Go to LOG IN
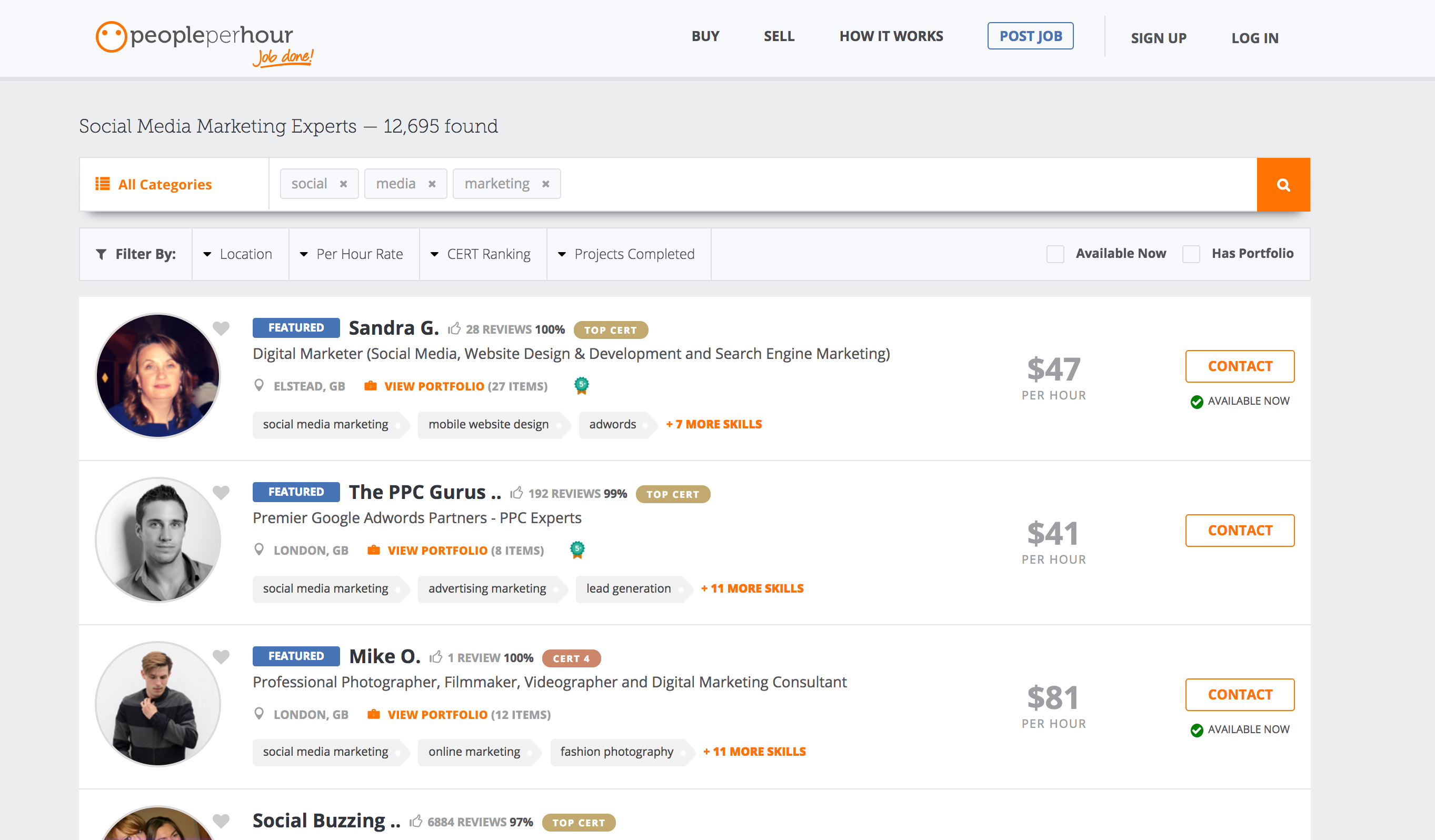This screenshot has height=840, width=1435. tap(1255, 38)
